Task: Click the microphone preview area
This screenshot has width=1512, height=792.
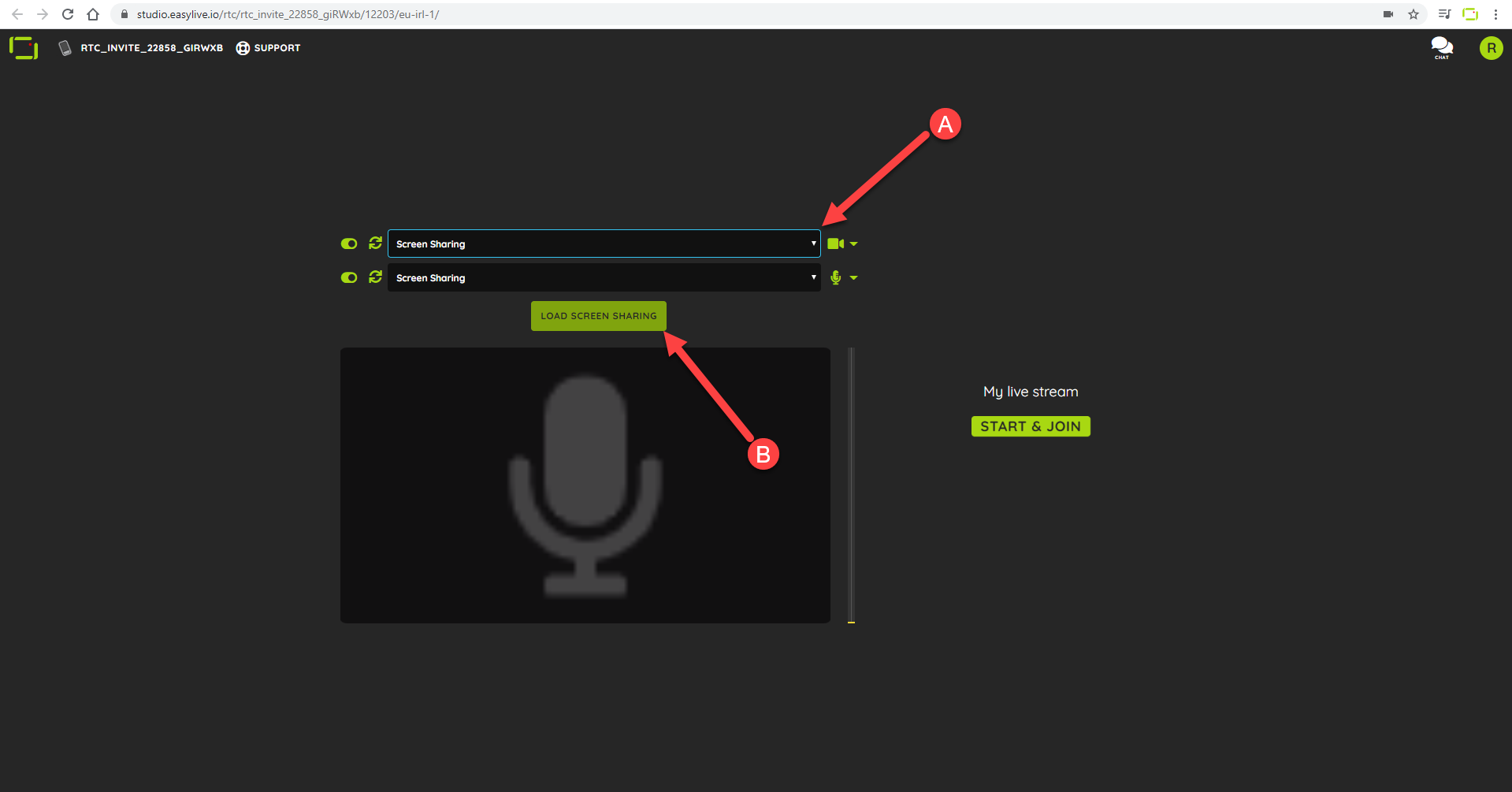Action: click(x=585, y=485)
